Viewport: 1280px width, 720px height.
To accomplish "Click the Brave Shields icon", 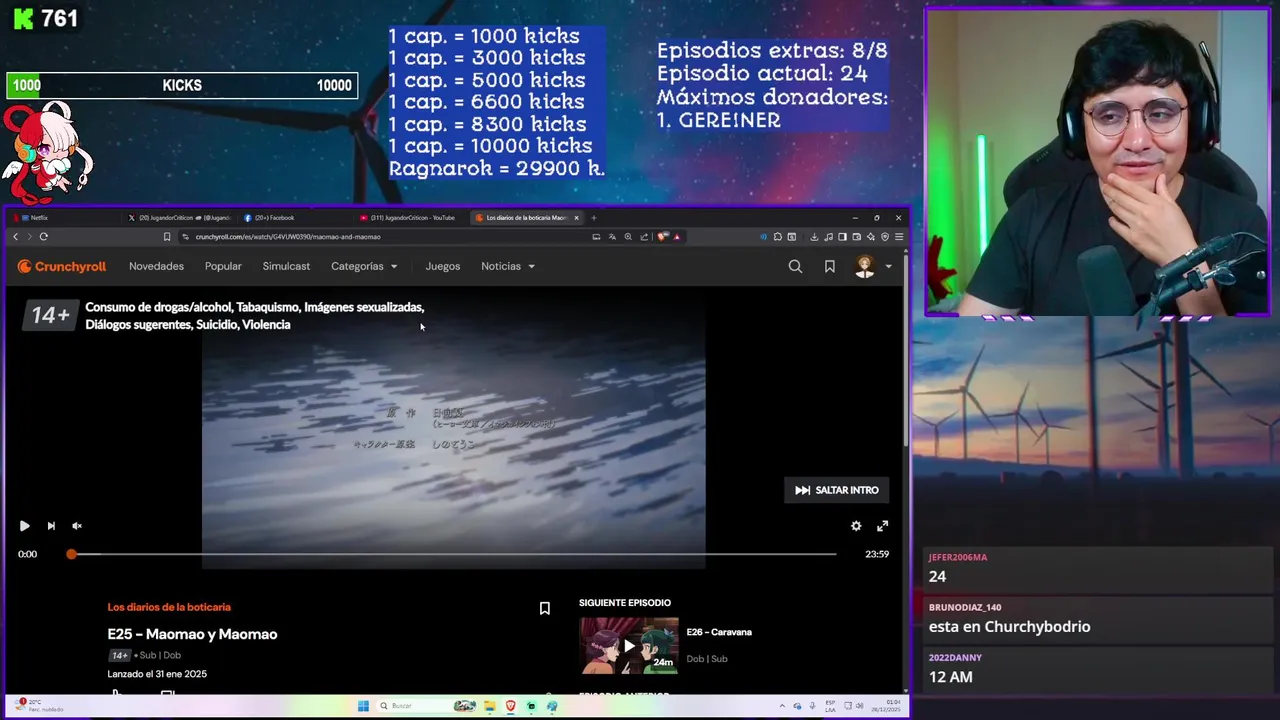I will 662,237.
